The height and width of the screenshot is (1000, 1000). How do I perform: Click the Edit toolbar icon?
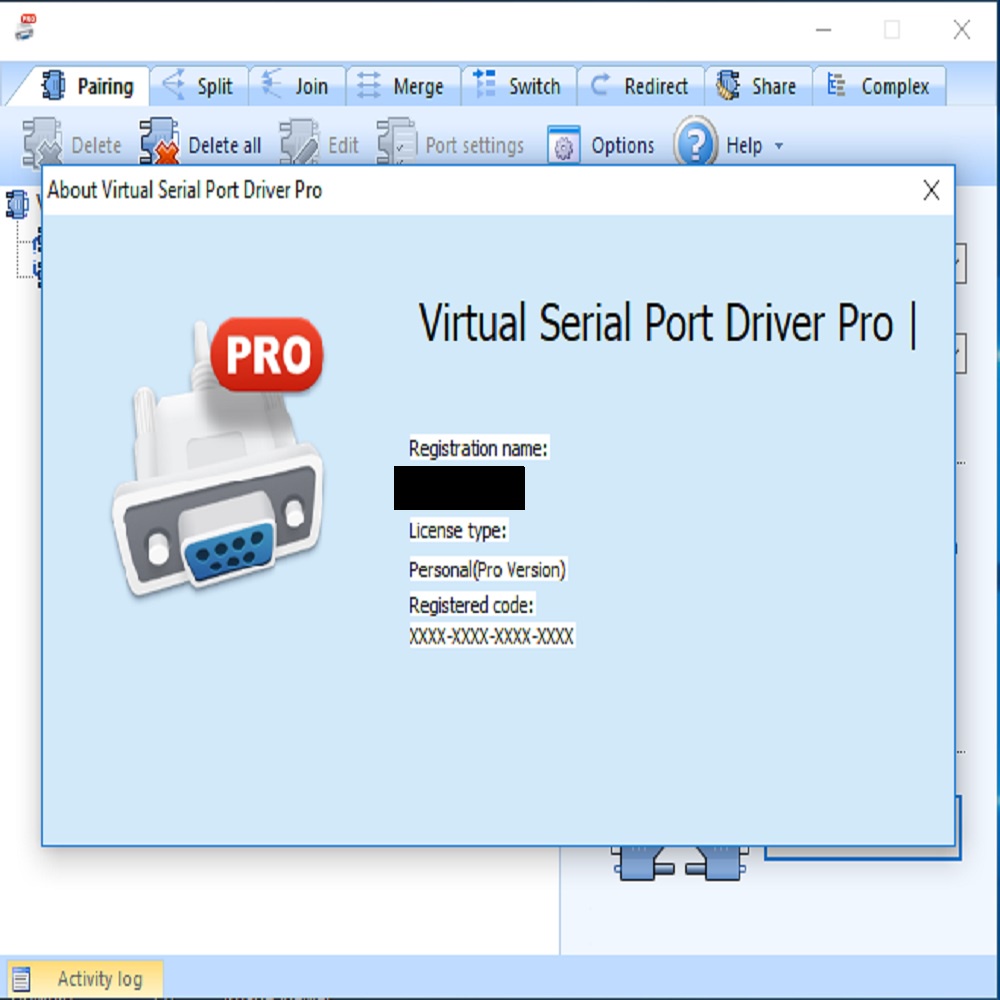(299, 142)
